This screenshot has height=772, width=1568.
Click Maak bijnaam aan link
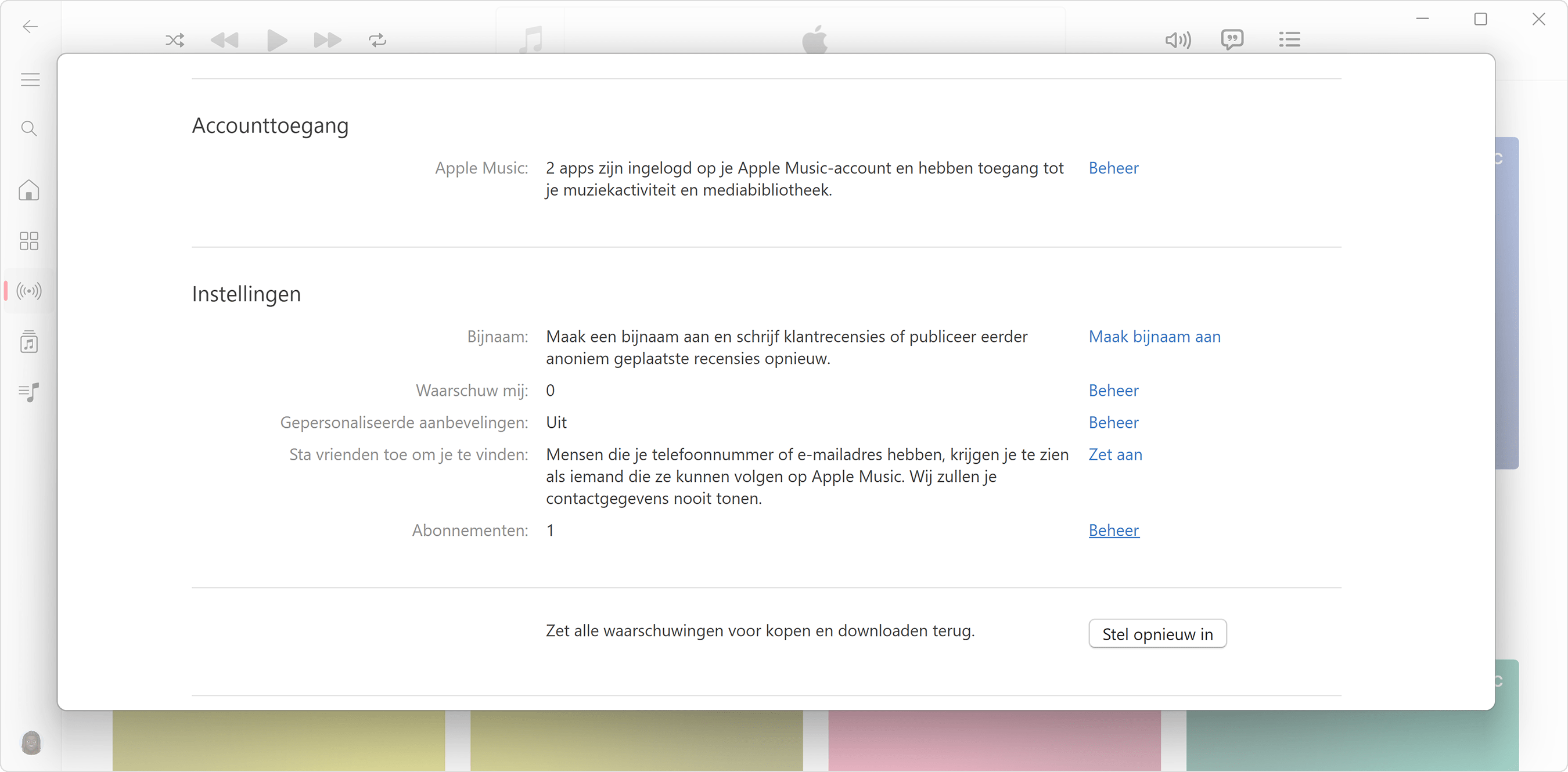1154,337
